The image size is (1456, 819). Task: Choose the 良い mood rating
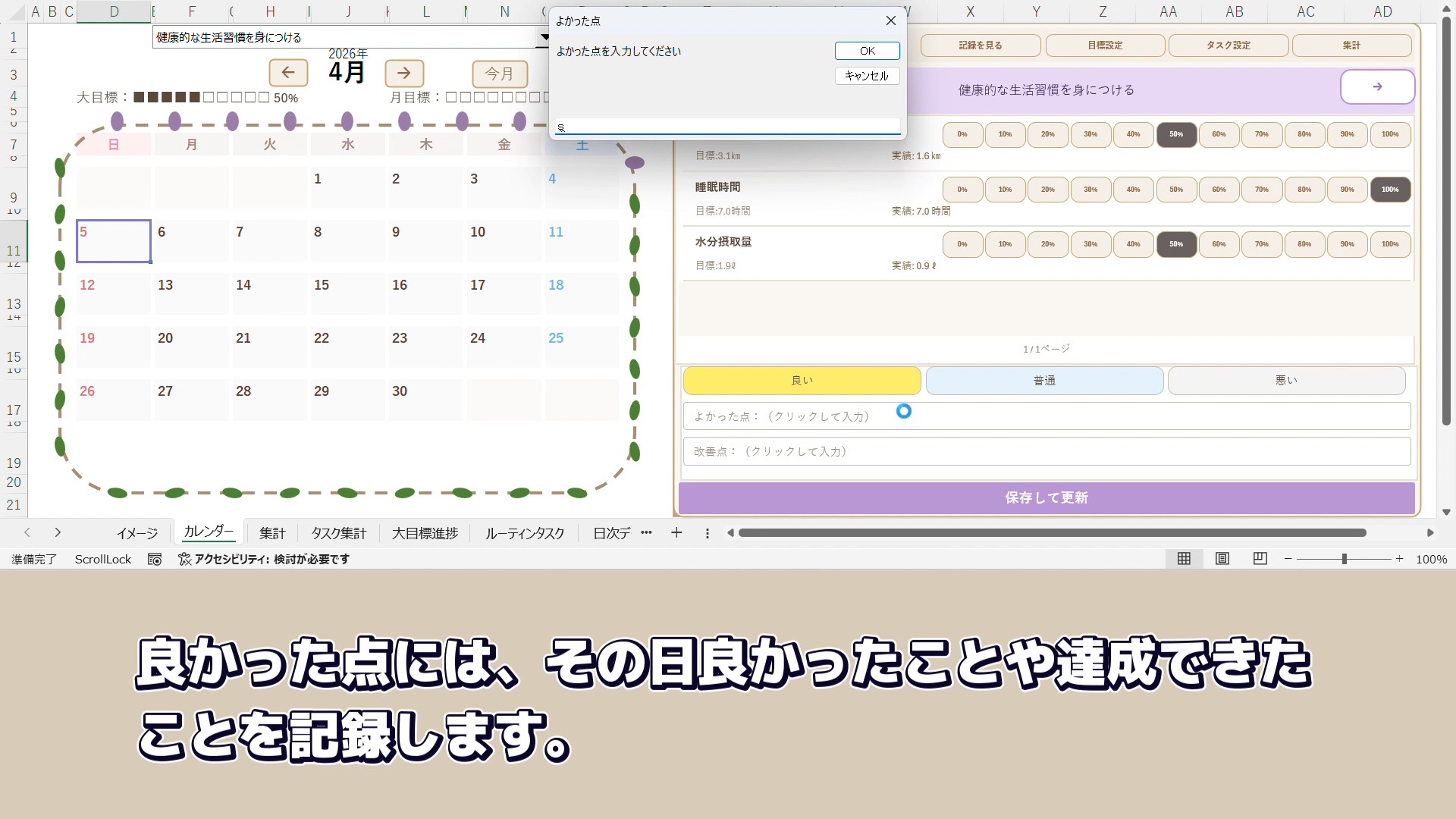802,381
